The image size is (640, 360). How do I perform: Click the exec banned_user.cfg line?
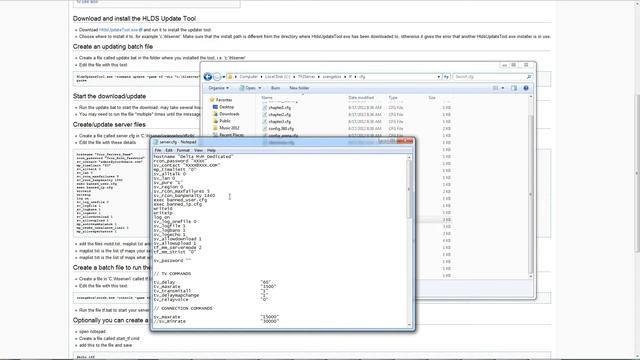180,200
